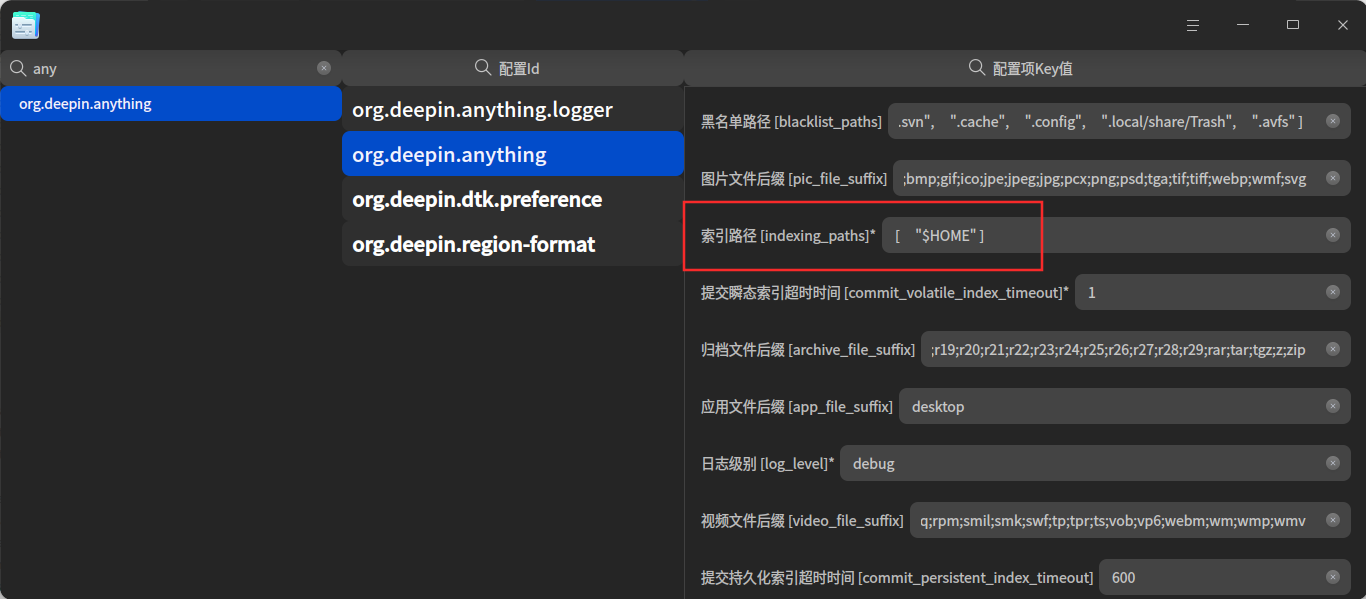Edit the log_level field showing debug

pyautogui.click(x=1095, y=463)
